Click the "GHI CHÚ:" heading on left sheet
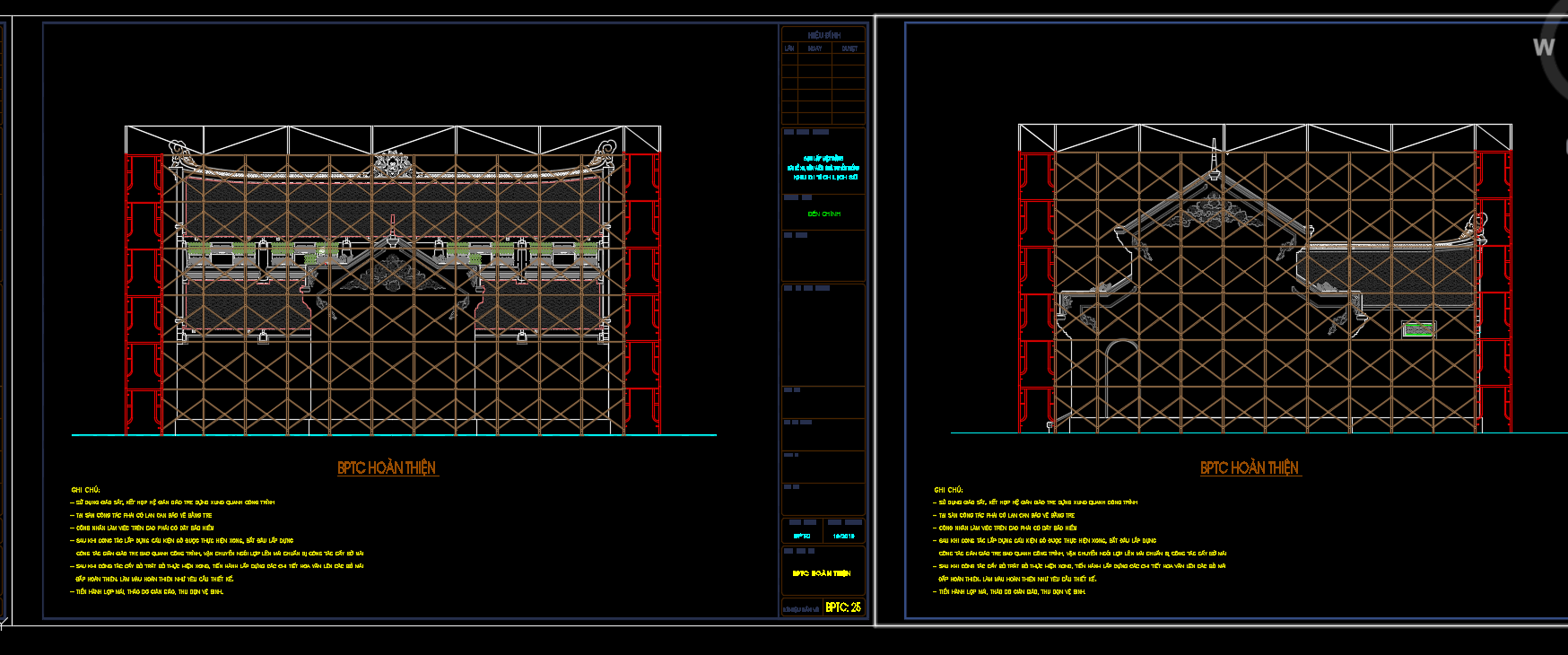The height and width of the screenshot is (655, 1568). point(85,490)
